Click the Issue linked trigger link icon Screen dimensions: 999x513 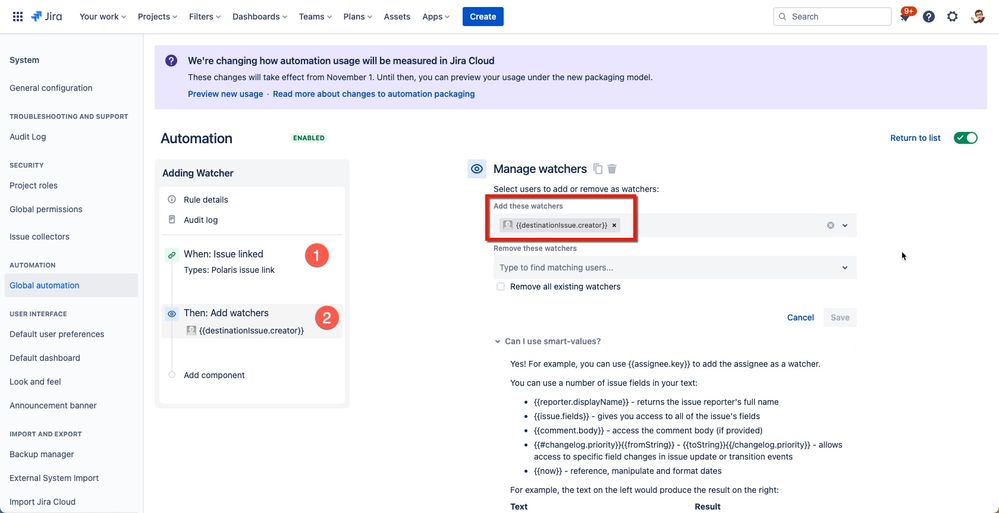click(171, 255)
